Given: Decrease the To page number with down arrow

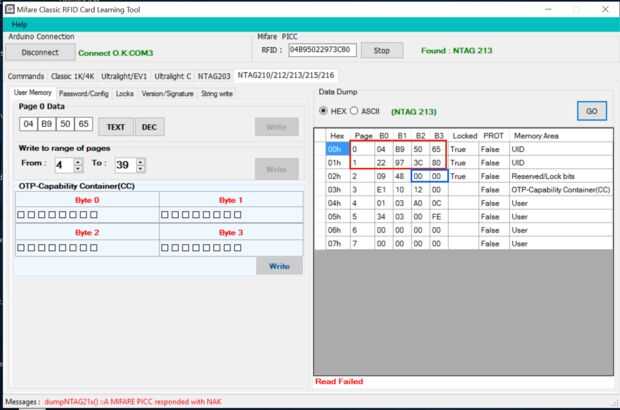Looking at the screenshot, I should 140,169.
